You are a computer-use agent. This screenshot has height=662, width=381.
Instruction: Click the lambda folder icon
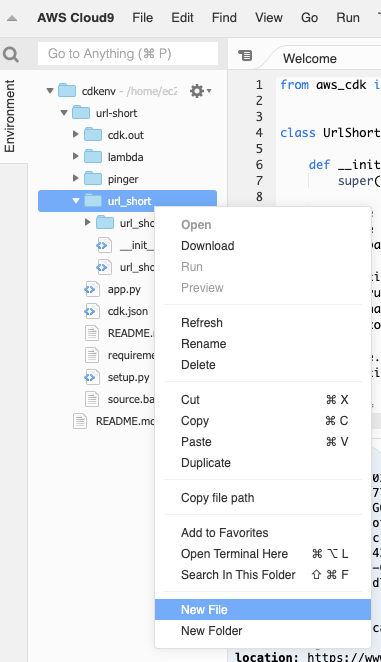tap(93, 157)
